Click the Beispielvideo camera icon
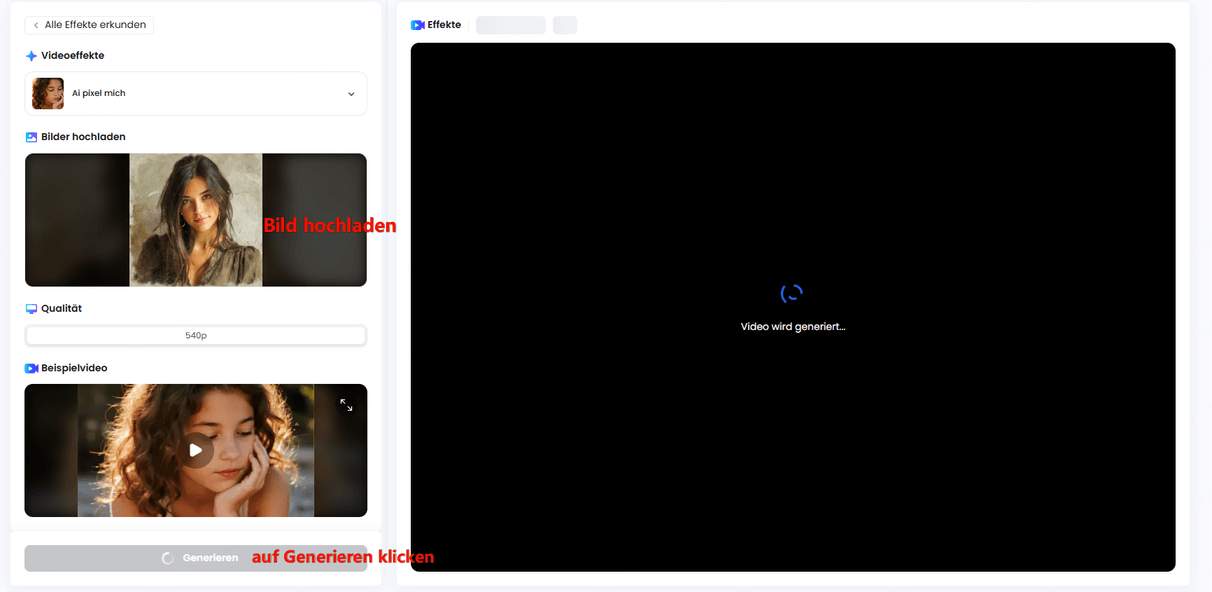1212x592 pixels. click(31, 369)
